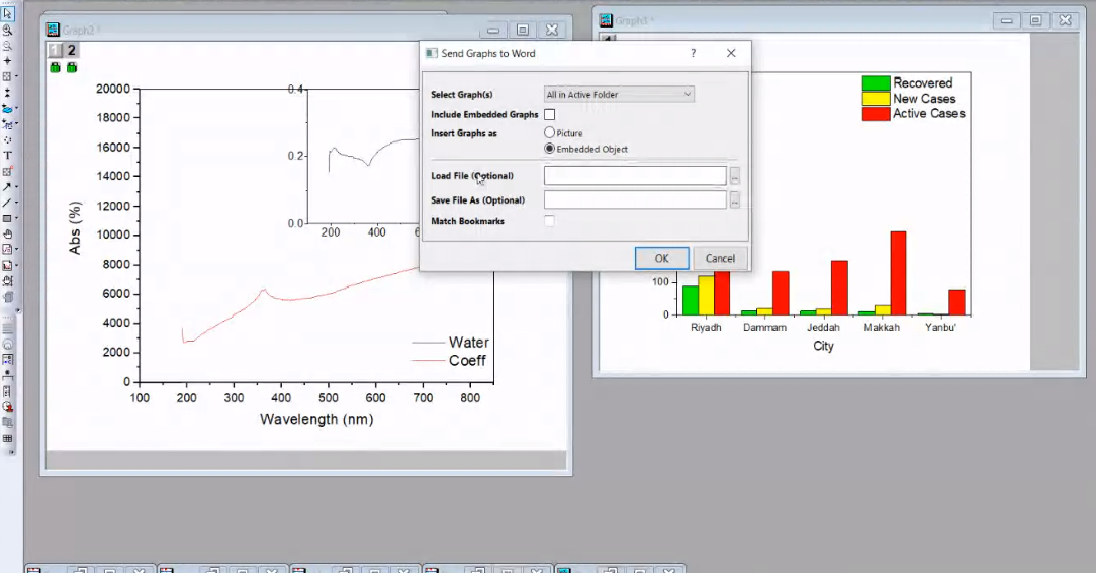Open the Select Graph(s) combo box
This screenshot has height=573, width=1096.
[x=619, y=94]
